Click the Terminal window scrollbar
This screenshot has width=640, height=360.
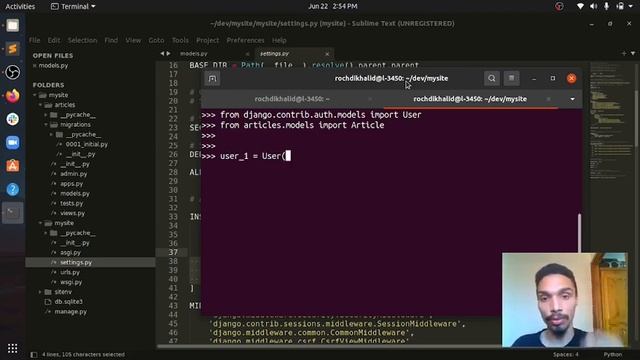click(579, 233)
